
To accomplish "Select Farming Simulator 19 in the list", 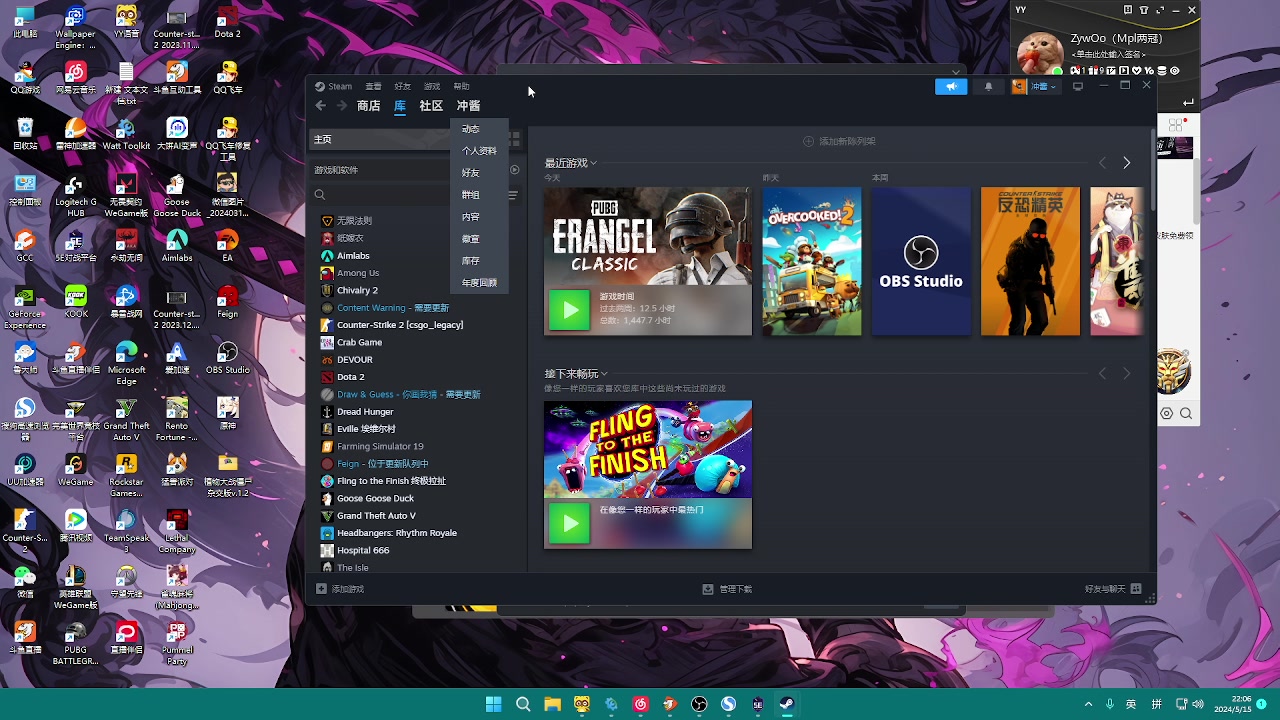I will point(380,446).
